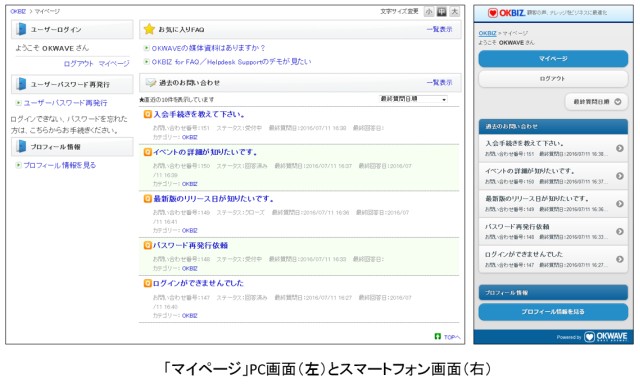
Task: Click the OKBIZ heart logo in smartphone header
Action: 493,13
